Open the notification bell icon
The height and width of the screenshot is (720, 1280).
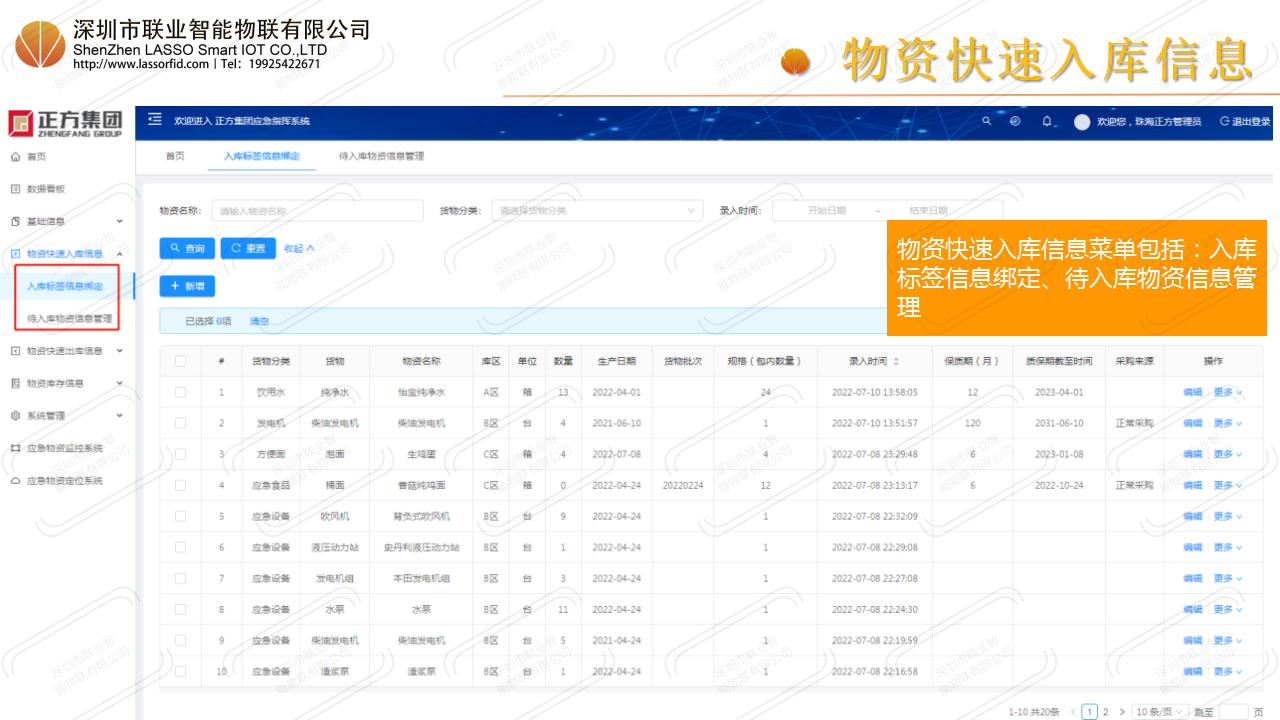(x=1046, y=121)
